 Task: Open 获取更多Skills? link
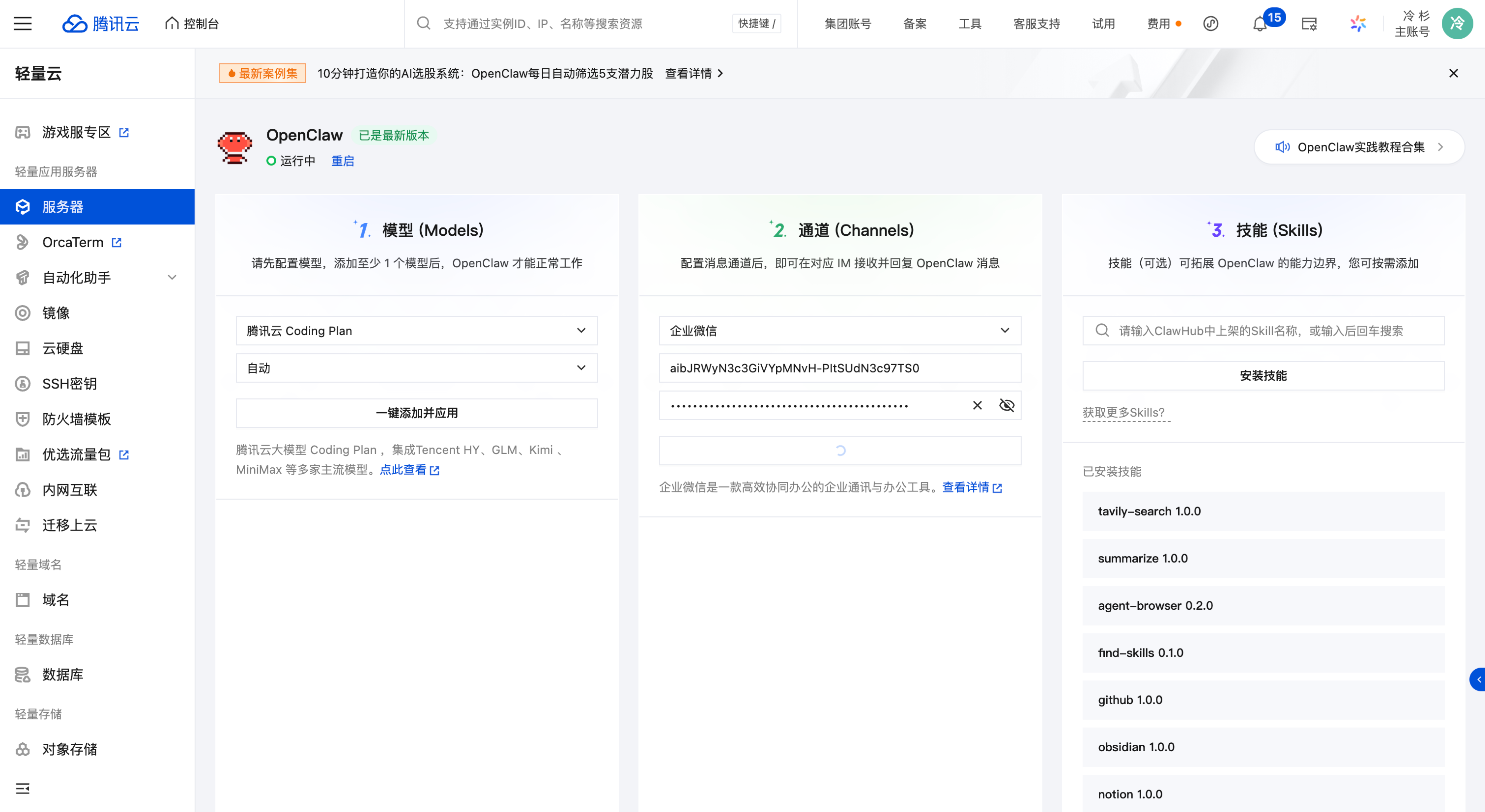click(x=1125, y=412)
